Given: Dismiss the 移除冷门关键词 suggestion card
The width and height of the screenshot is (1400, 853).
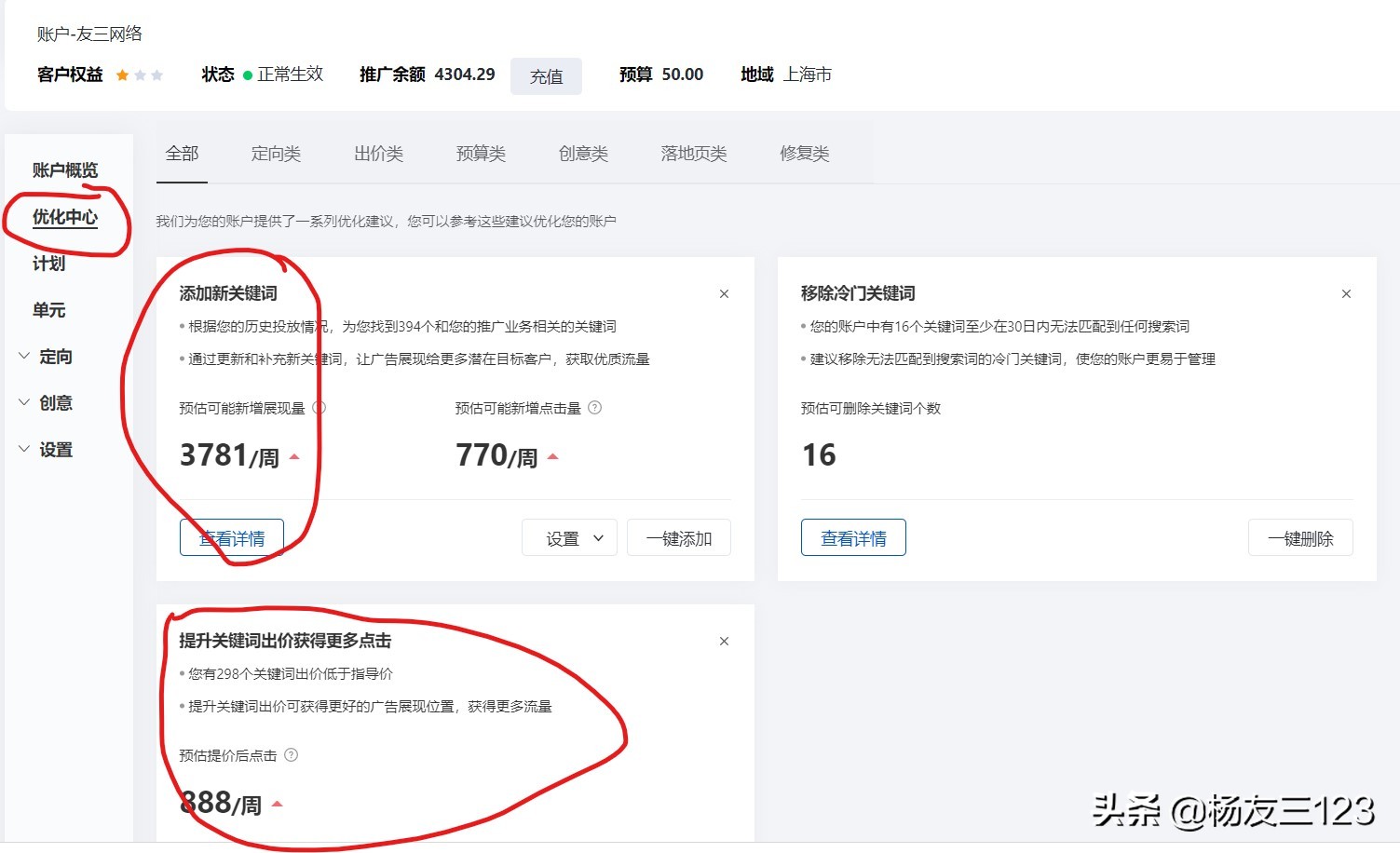Looking at the screenshot, I should (x=1346, y=293).
